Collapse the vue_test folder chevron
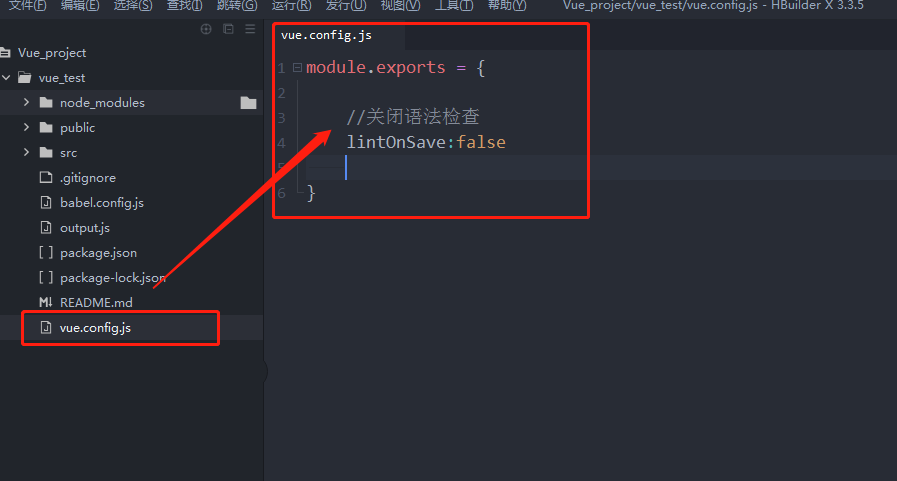 coord(6,77)
